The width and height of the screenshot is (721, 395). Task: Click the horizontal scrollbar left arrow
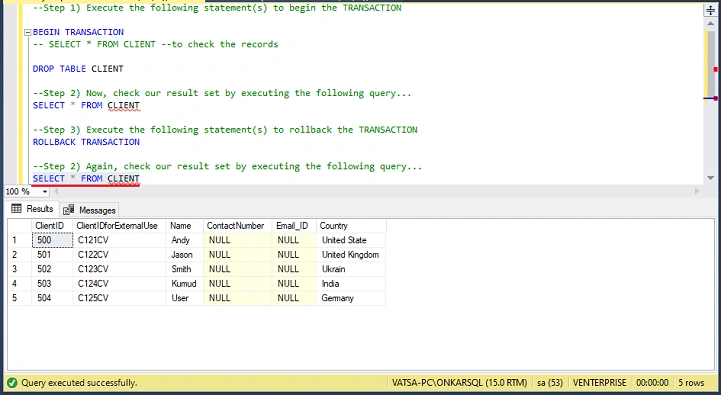[x=57, y=191]
